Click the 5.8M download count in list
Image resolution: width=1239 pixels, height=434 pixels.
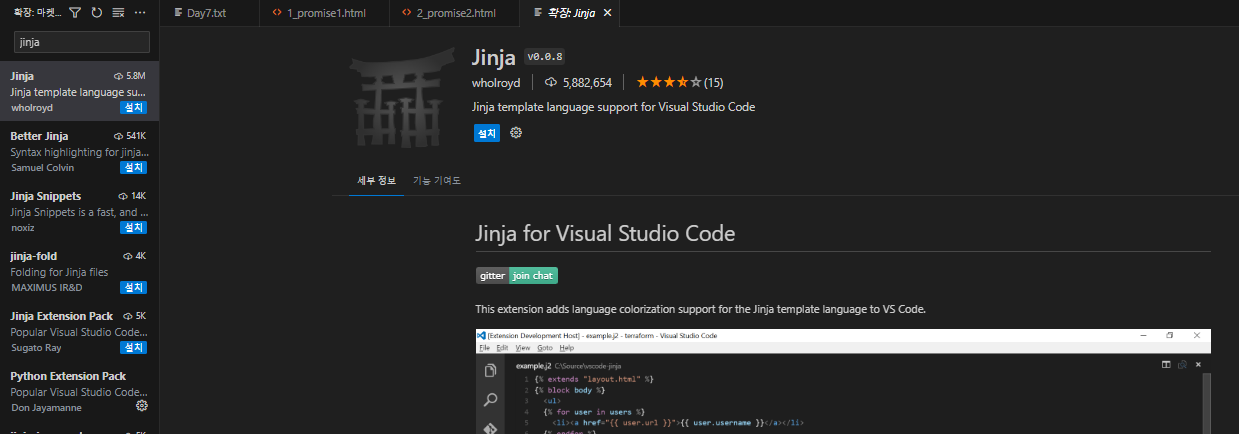click(130, 76)
